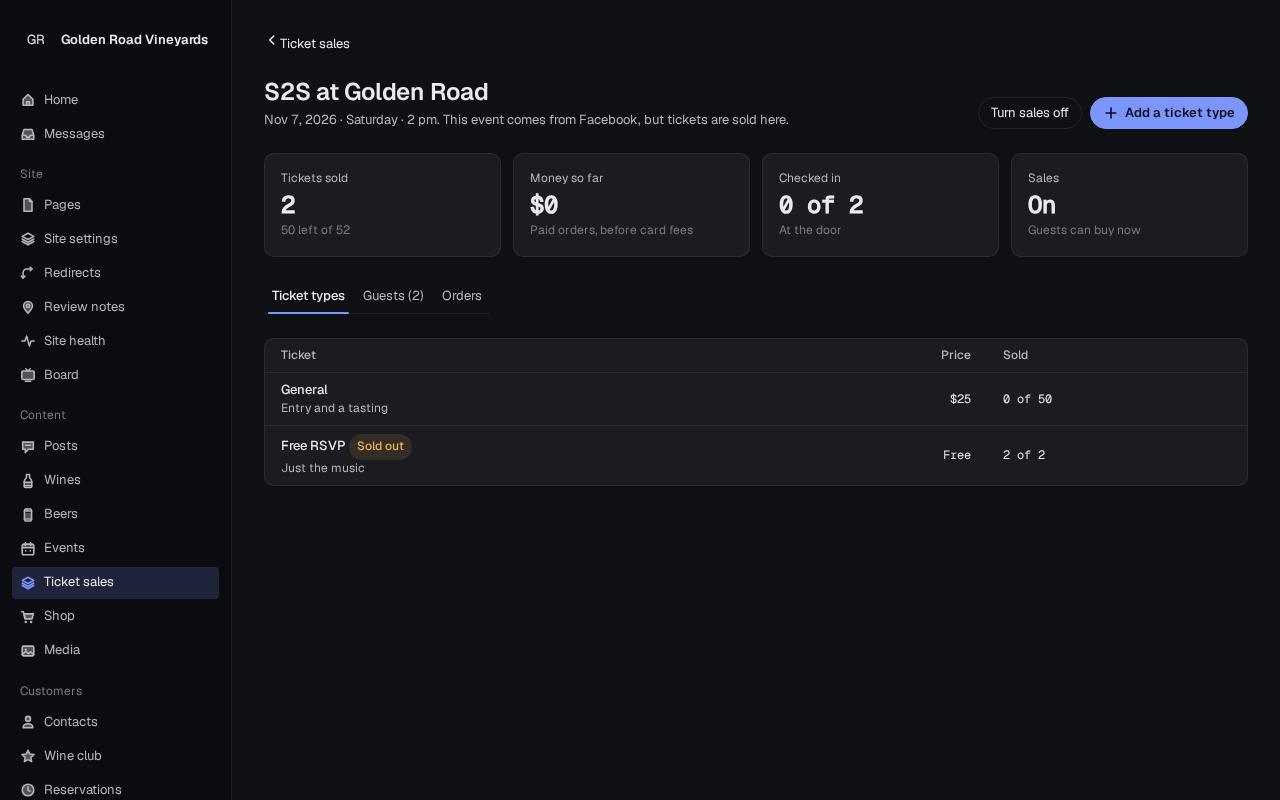Click the Contacts person icon

28,722
